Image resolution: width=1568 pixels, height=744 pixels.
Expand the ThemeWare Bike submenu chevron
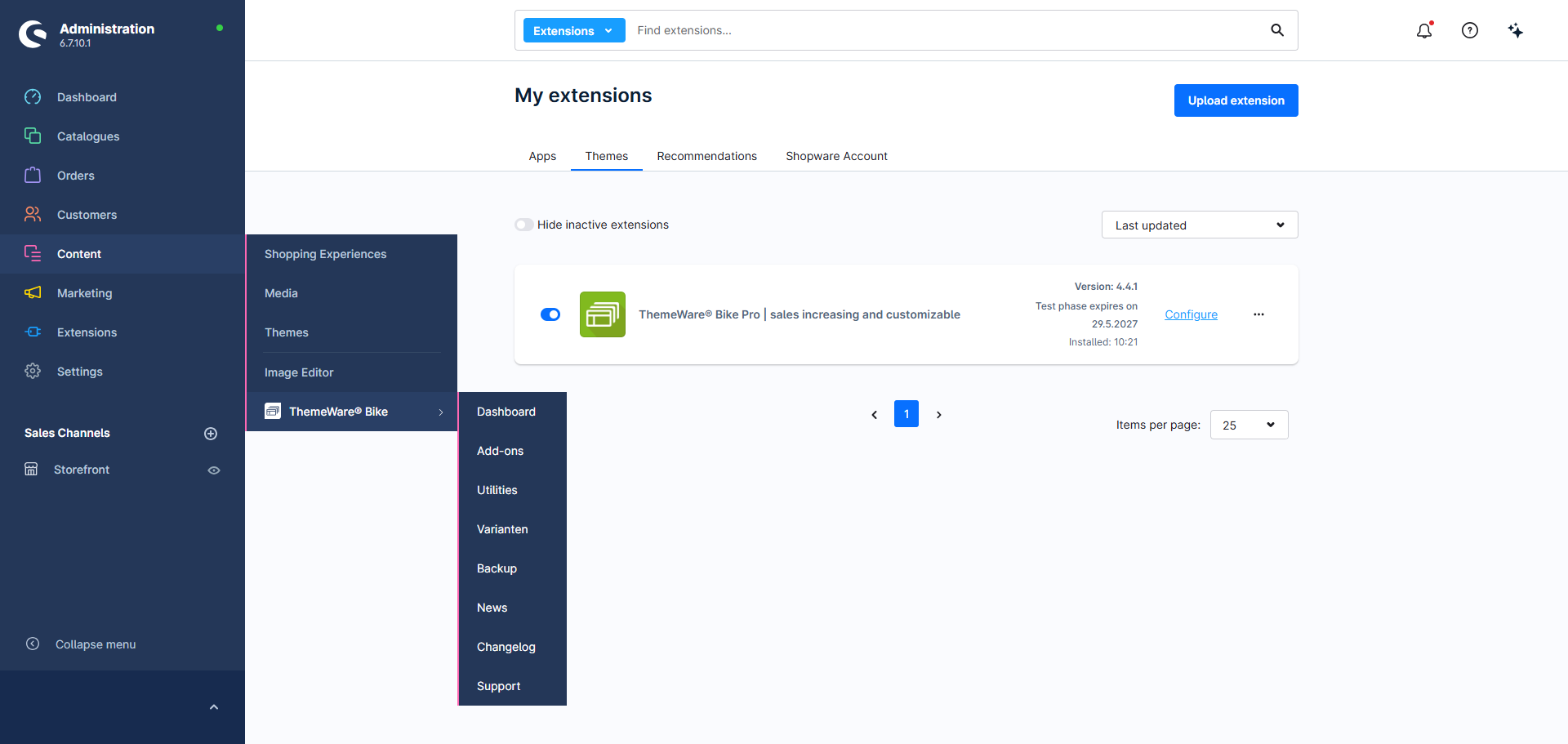(441, 412)
